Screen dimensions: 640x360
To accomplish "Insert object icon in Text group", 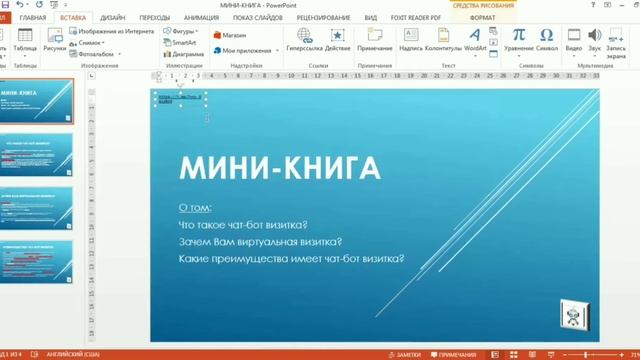I will [x=493, y=54].
